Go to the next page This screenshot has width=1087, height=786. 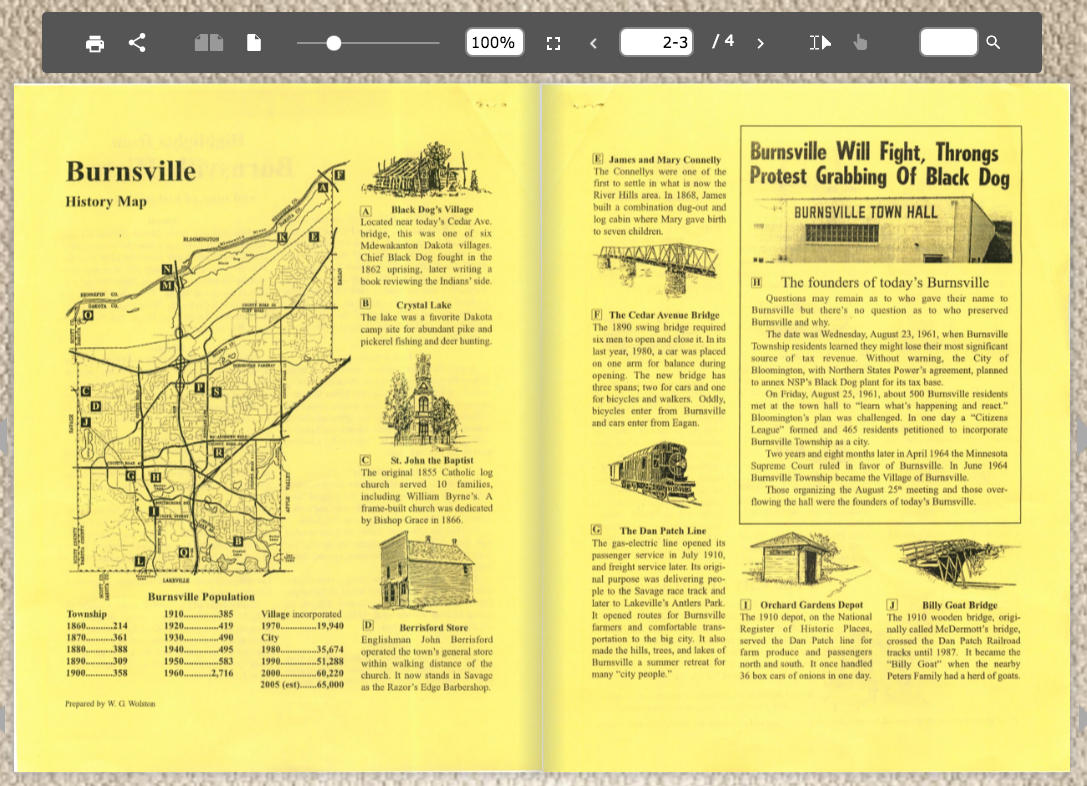tap(760, 43)
